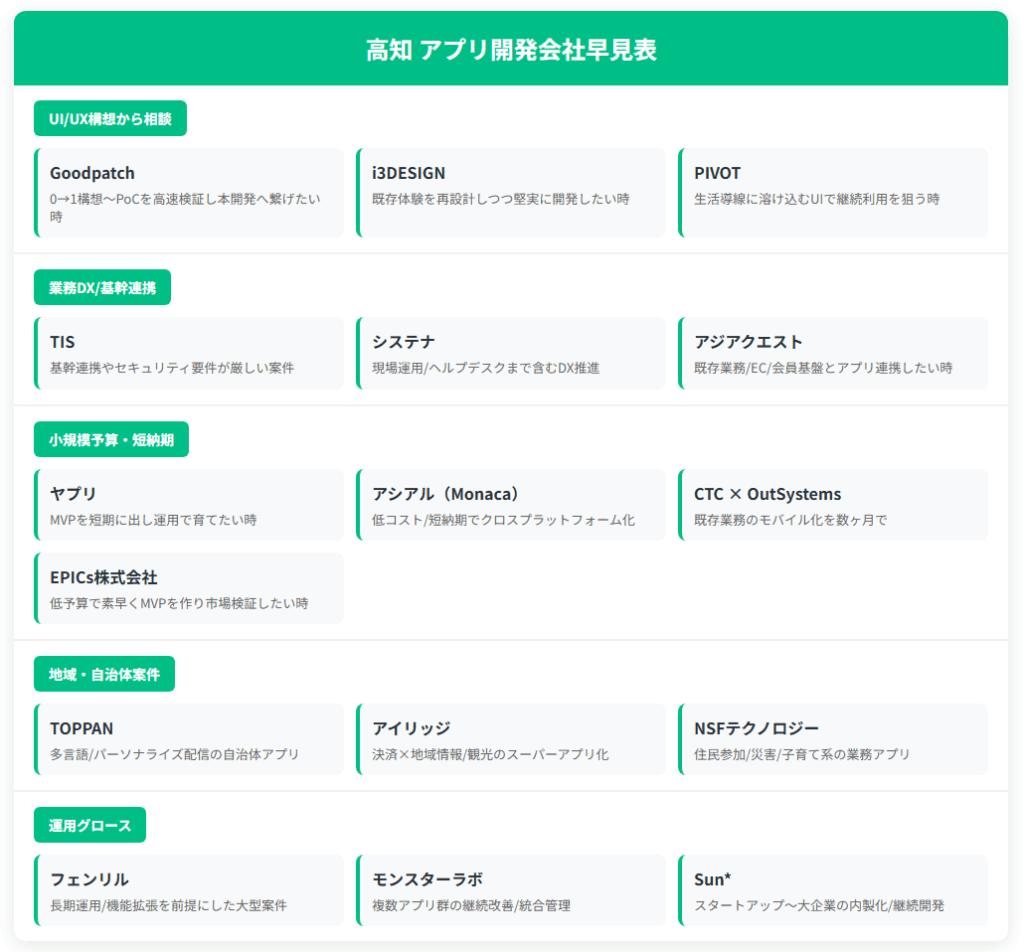The image size is (1024, 952).
Task: Open the i3DESIGN company card
Action: tap(511, 193)
